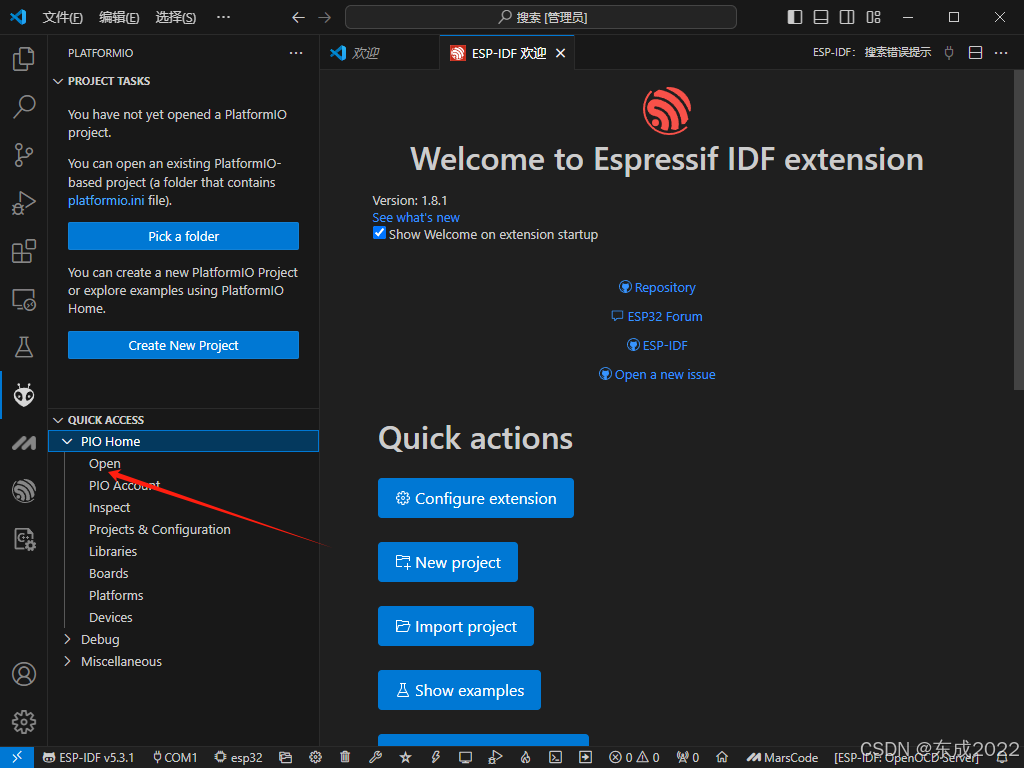
Task: Select the ESP-IDF 欢迎 tab
Action: (x=508, y=53)
